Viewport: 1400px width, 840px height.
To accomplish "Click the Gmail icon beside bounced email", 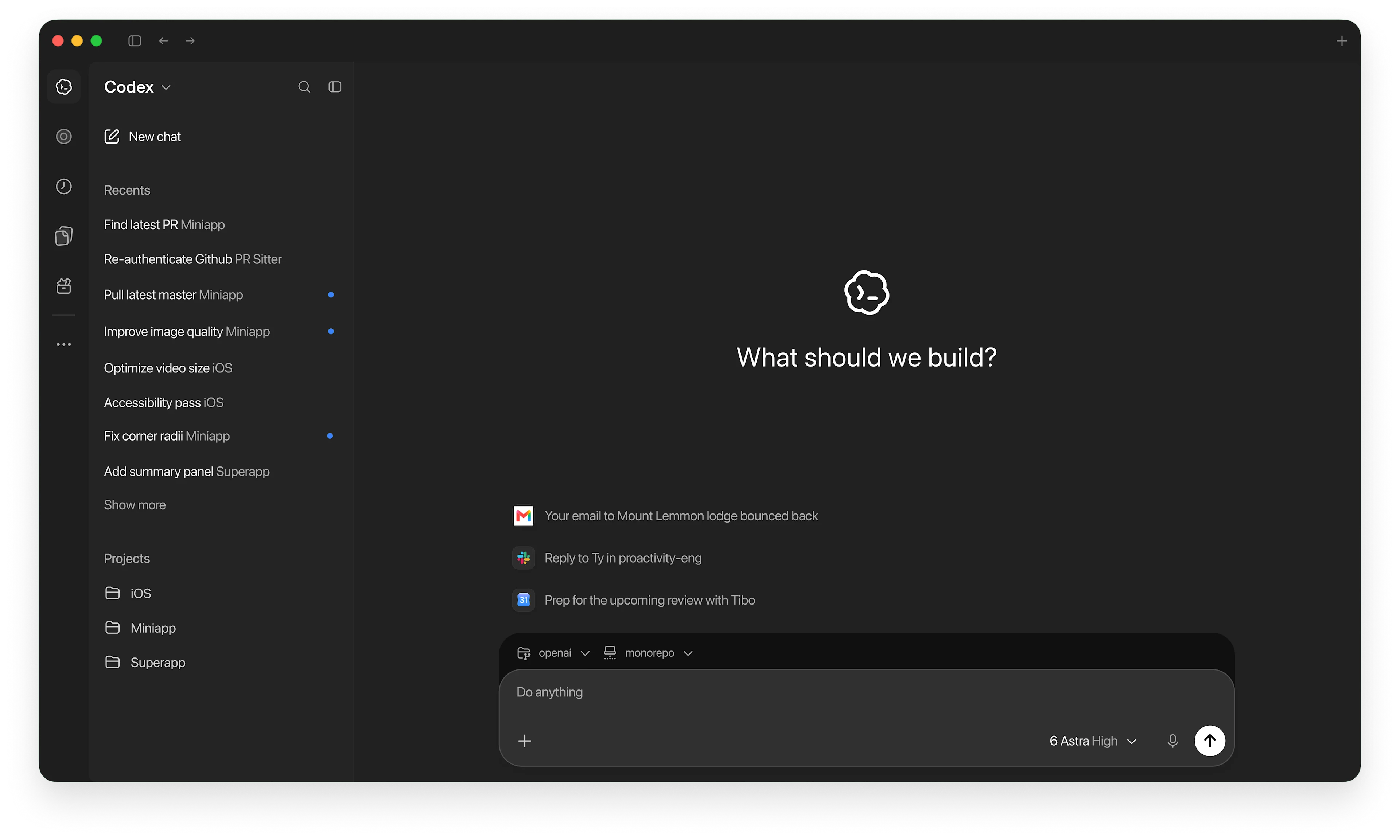I will coord(524,516).
